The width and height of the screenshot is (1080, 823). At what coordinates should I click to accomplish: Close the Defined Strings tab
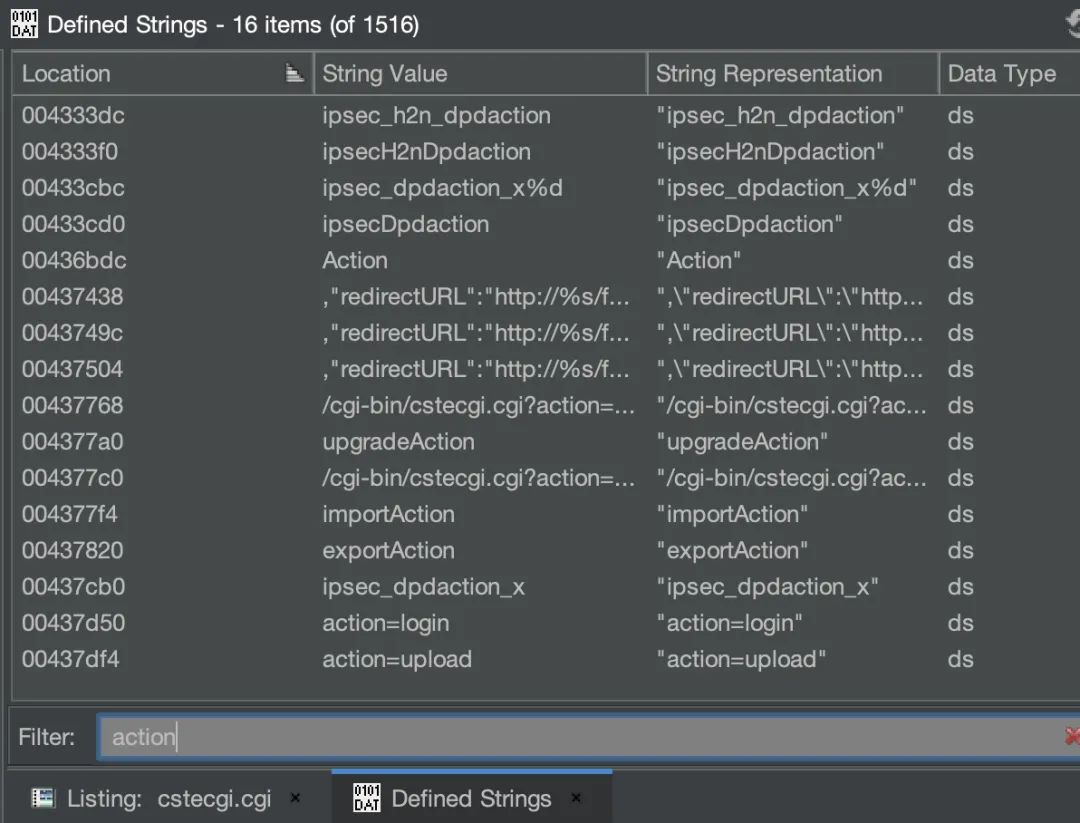click(x=576, y=798)
